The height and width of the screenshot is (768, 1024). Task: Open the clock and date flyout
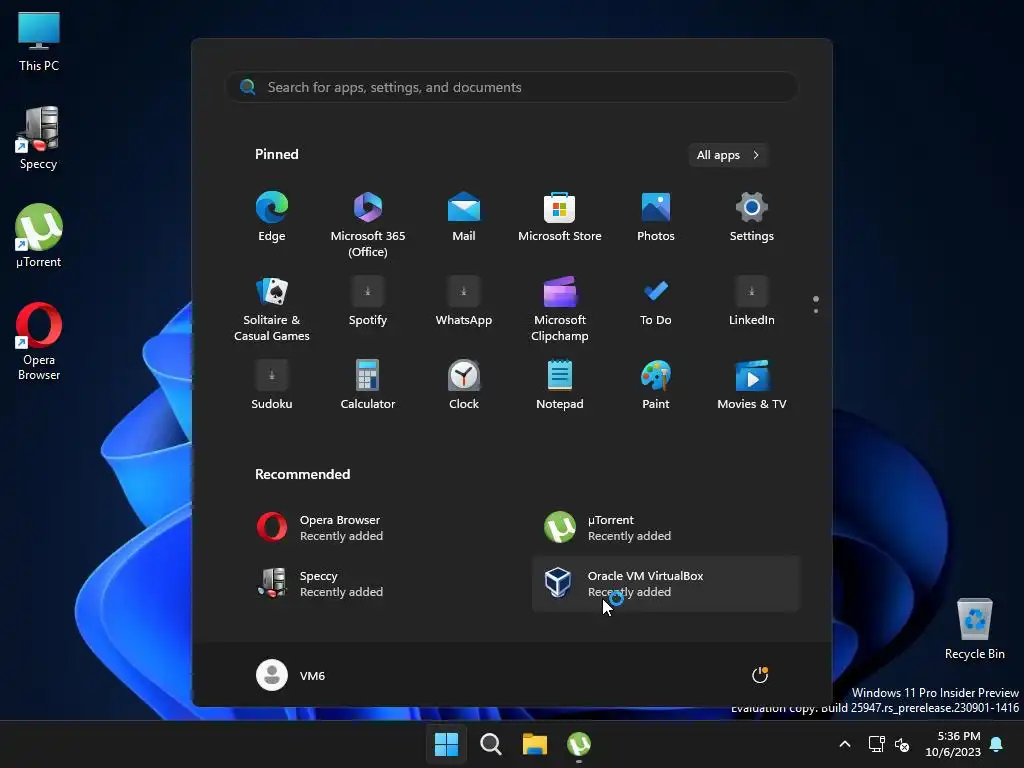[953, 744]
